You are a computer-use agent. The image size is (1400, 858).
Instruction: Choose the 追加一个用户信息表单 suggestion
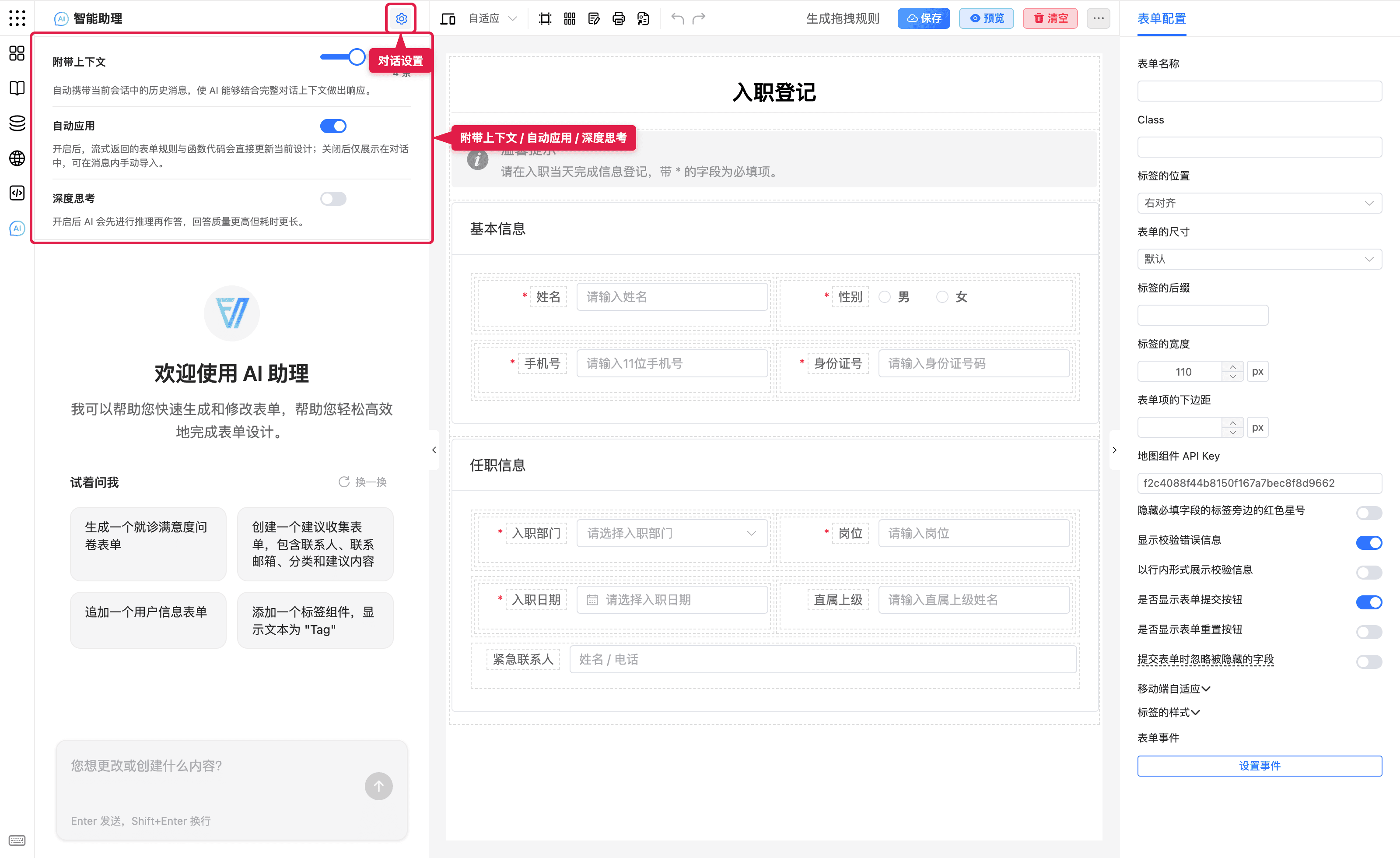pyautogui.click(x=148, y=620)
